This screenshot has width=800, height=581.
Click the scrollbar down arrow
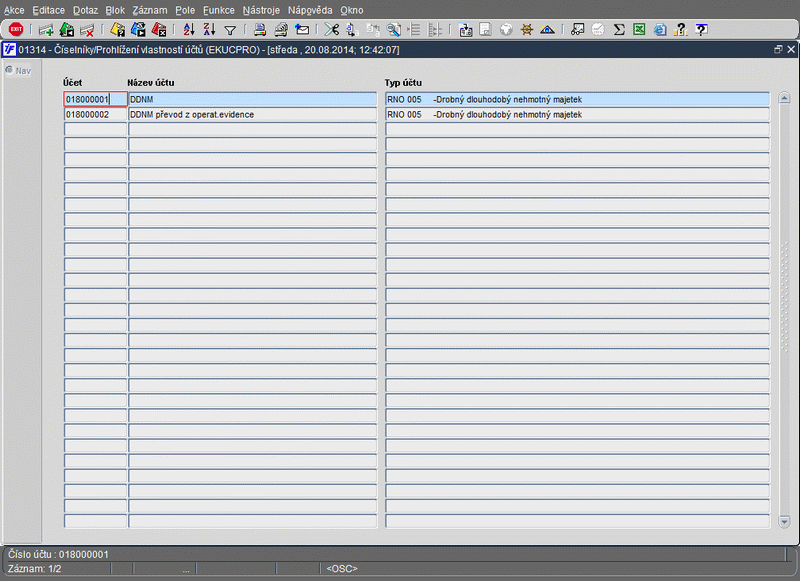(x=785, y=521)
